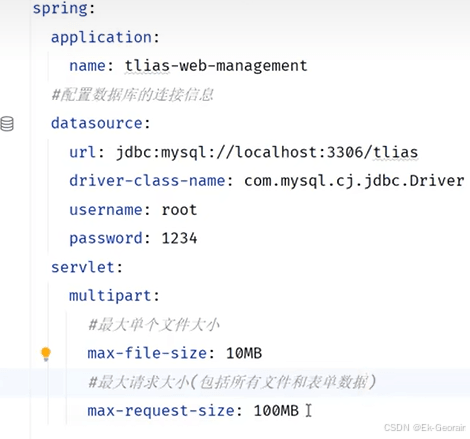Screen dimensions: 470x439
Task: Click the max request size comment line
Action: click(232, 382)
